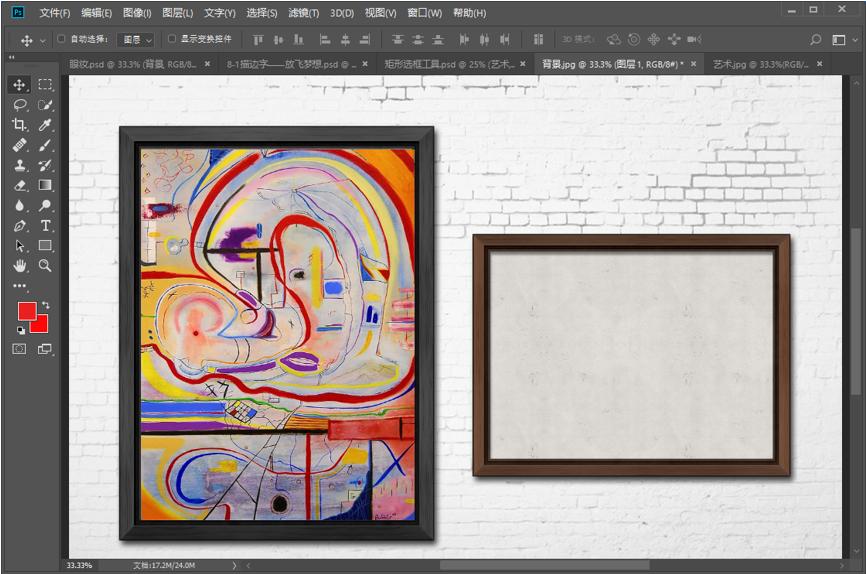Image resolution: width=866 pixels, height=574 pixels.
Task: Select the Hand tool
Action: 19,265
